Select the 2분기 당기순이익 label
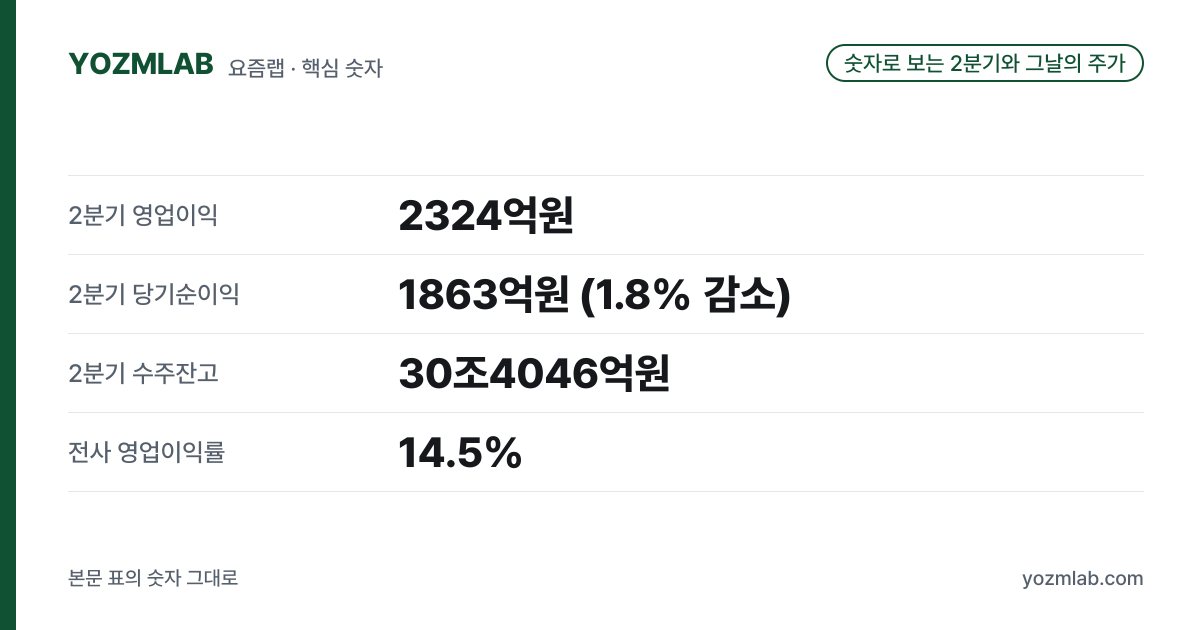 point(154,294)
